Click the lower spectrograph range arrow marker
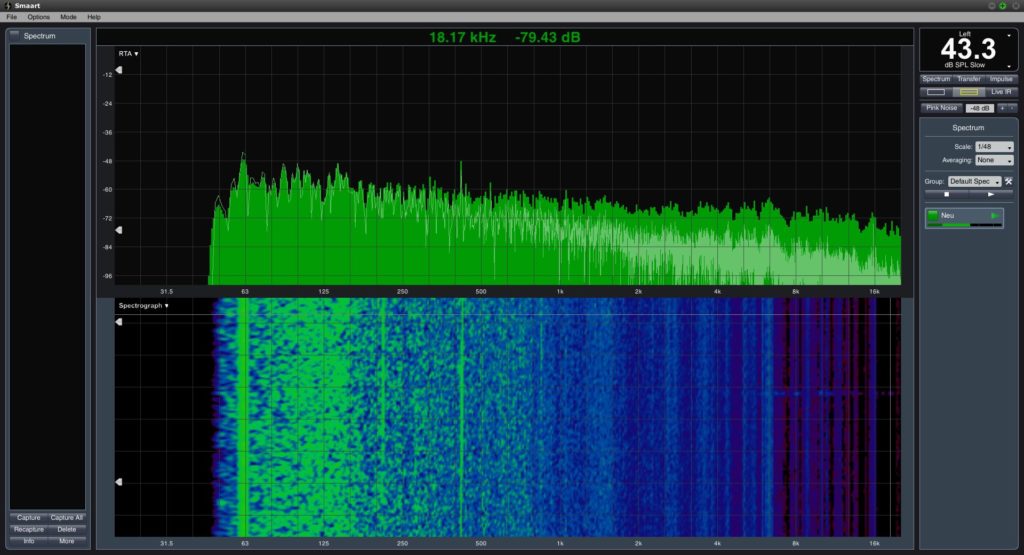1024x555 pixels. (x=119, y=482)
